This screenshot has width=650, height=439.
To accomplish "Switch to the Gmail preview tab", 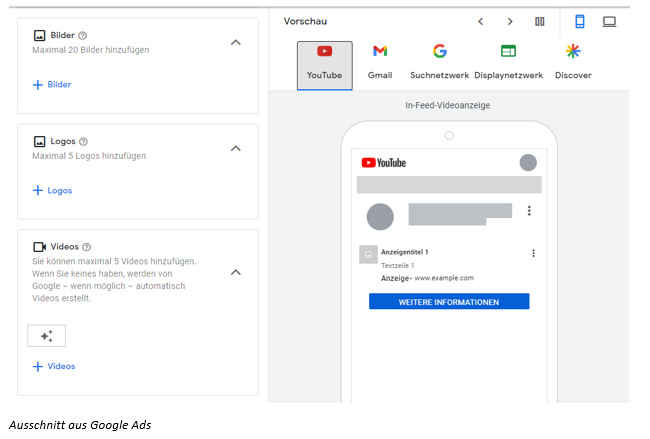I will coord(380,63).
